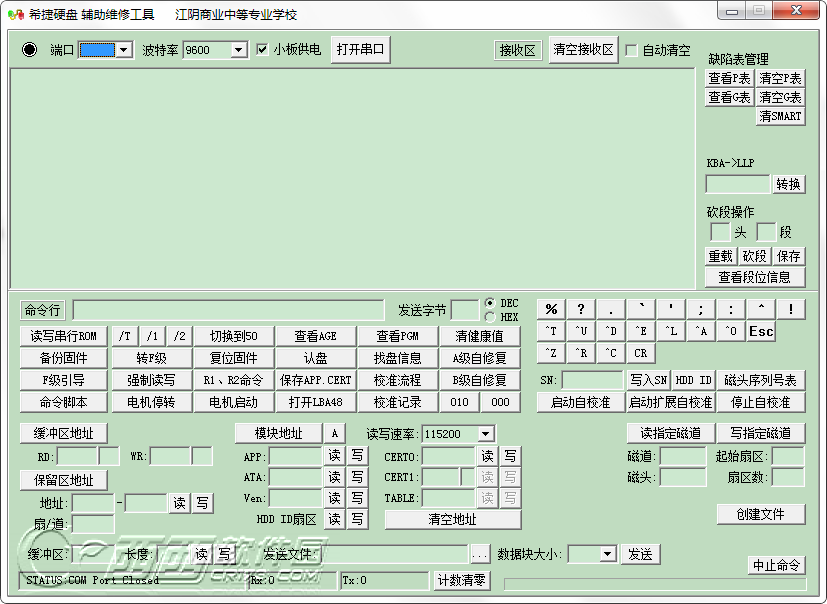Open the 读写速率 115200 dropdown
Screen dimensions: 827x604
pos(485,434)
